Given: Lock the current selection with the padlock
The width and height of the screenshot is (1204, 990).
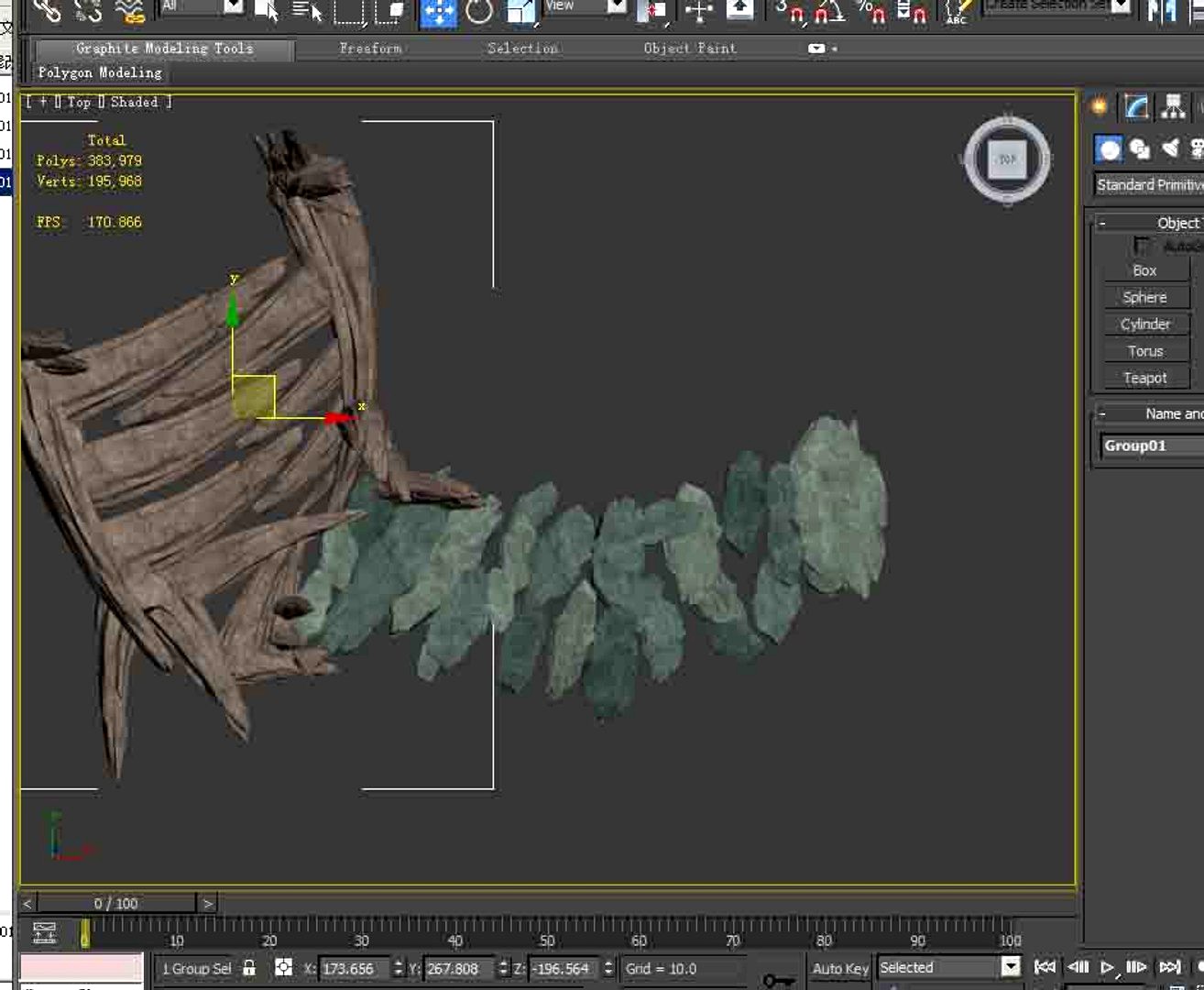Looking at the screenshot, I should pos(247,968).
